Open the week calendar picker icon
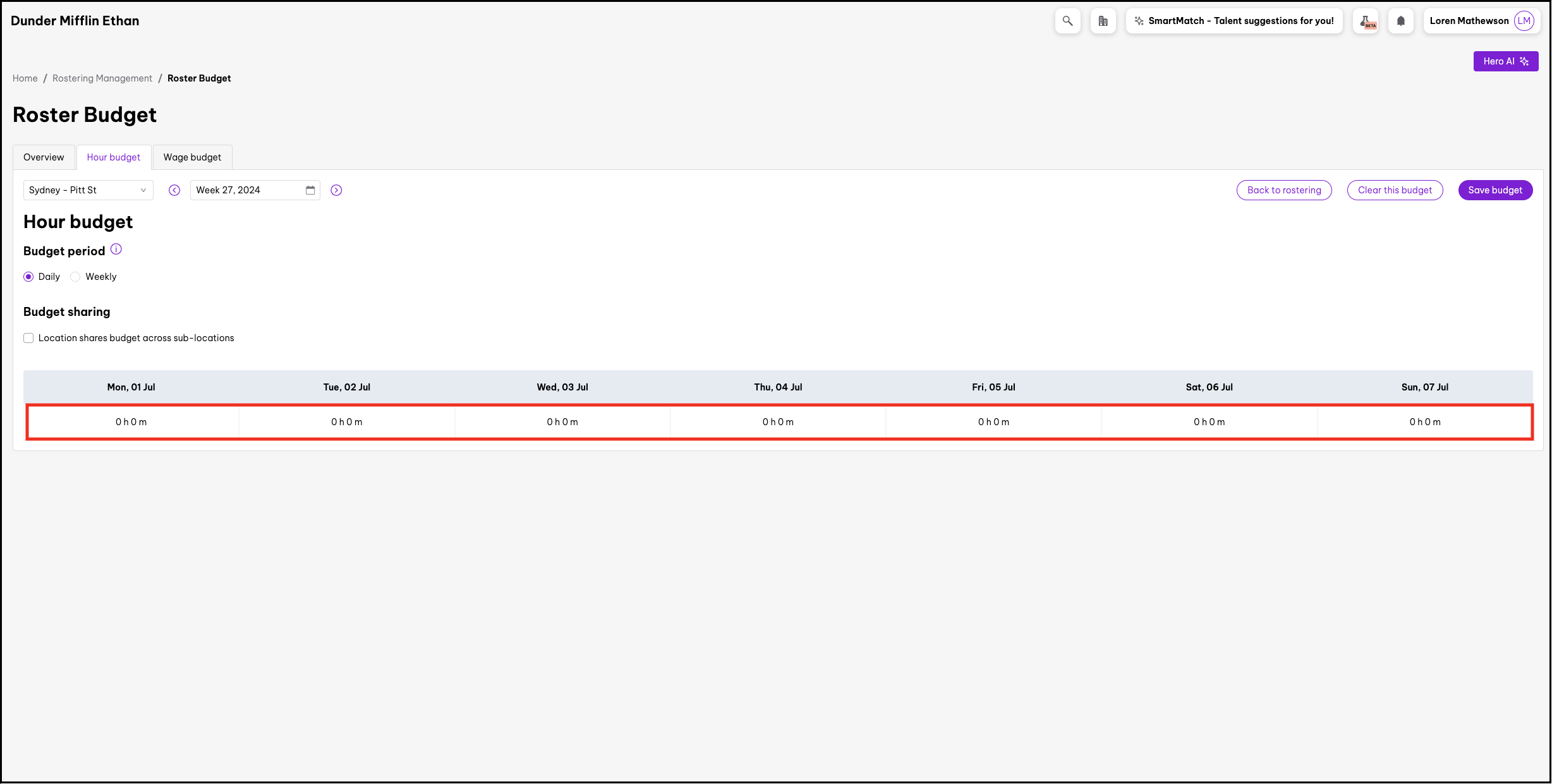1552x784 pixels. 310,190
